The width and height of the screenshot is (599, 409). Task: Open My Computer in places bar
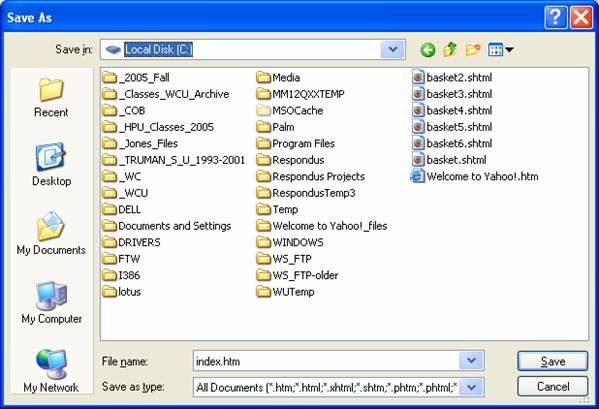coord(51,302)
